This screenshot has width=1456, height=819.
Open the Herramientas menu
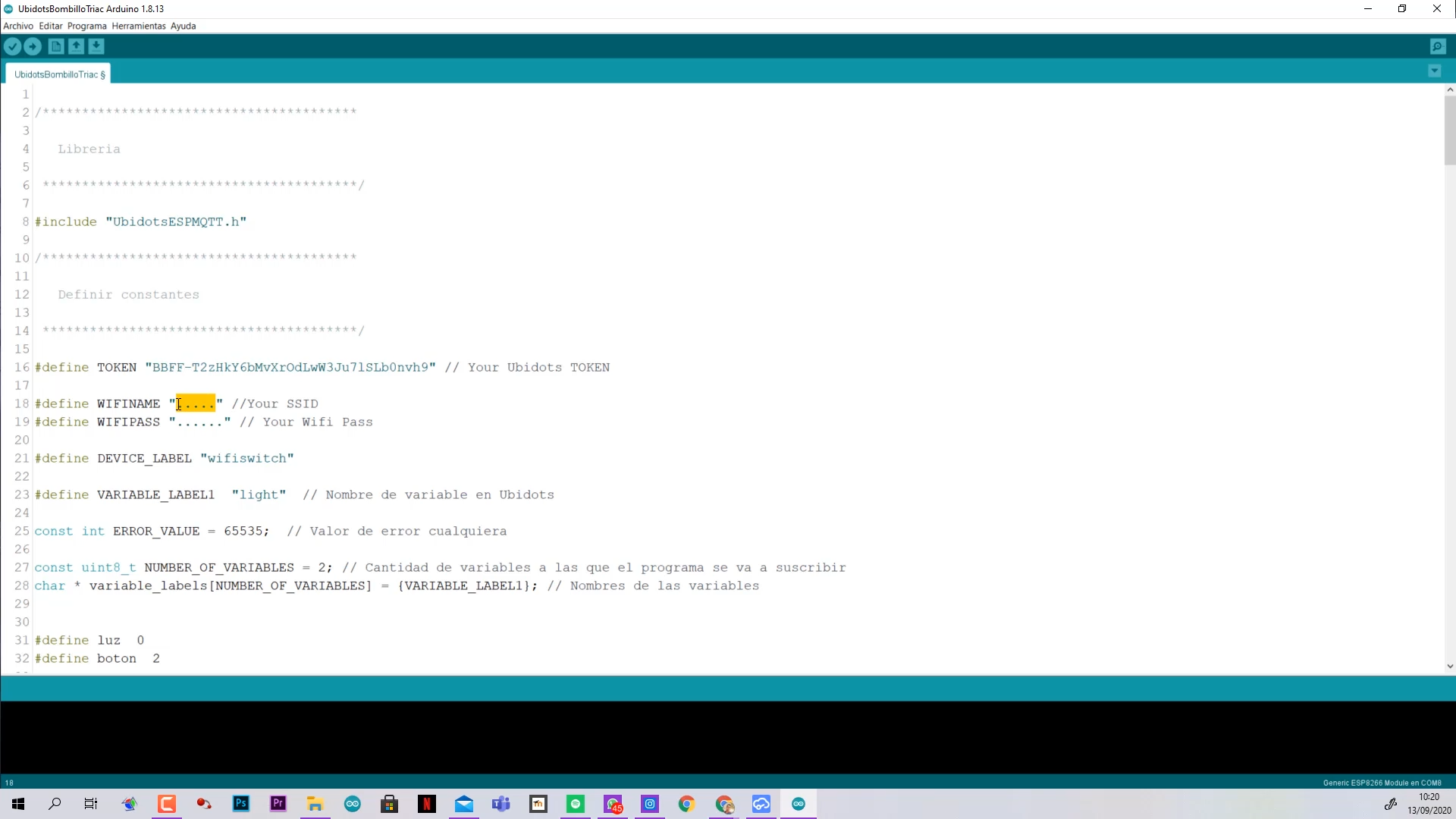click(x=137, y=25)
